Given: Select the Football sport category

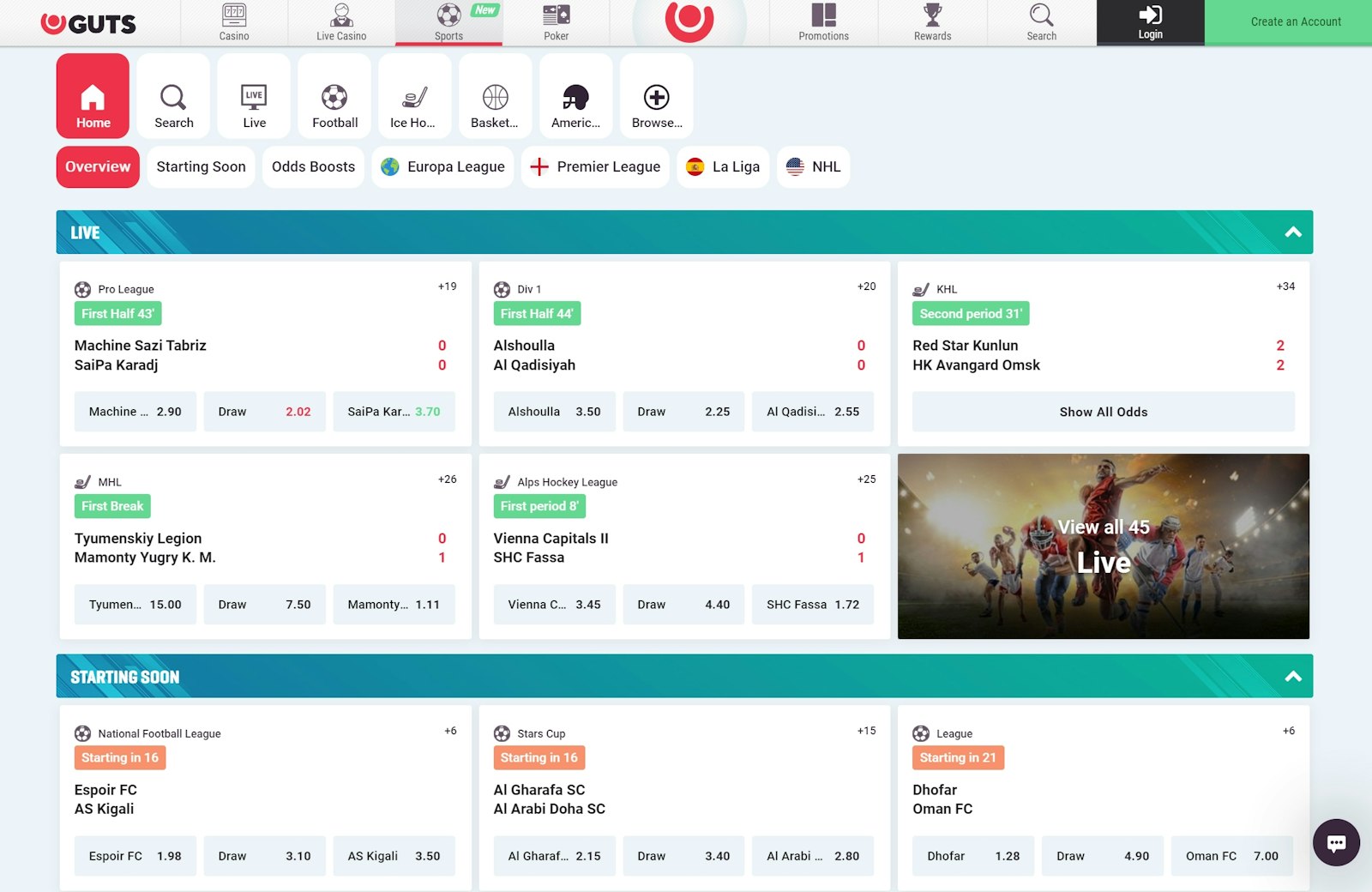Looking at the screenshot, I should [x=334, y=96].
